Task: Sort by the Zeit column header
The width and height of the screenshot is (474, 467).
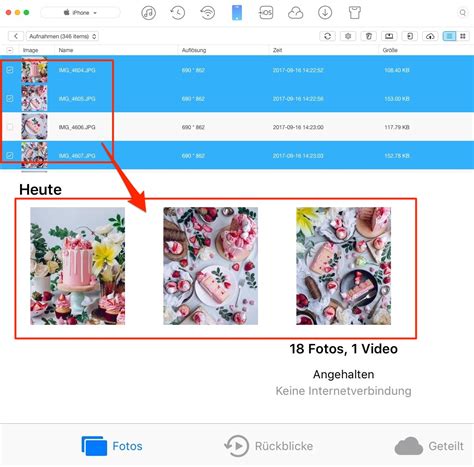Action: (x=277, y=50)
